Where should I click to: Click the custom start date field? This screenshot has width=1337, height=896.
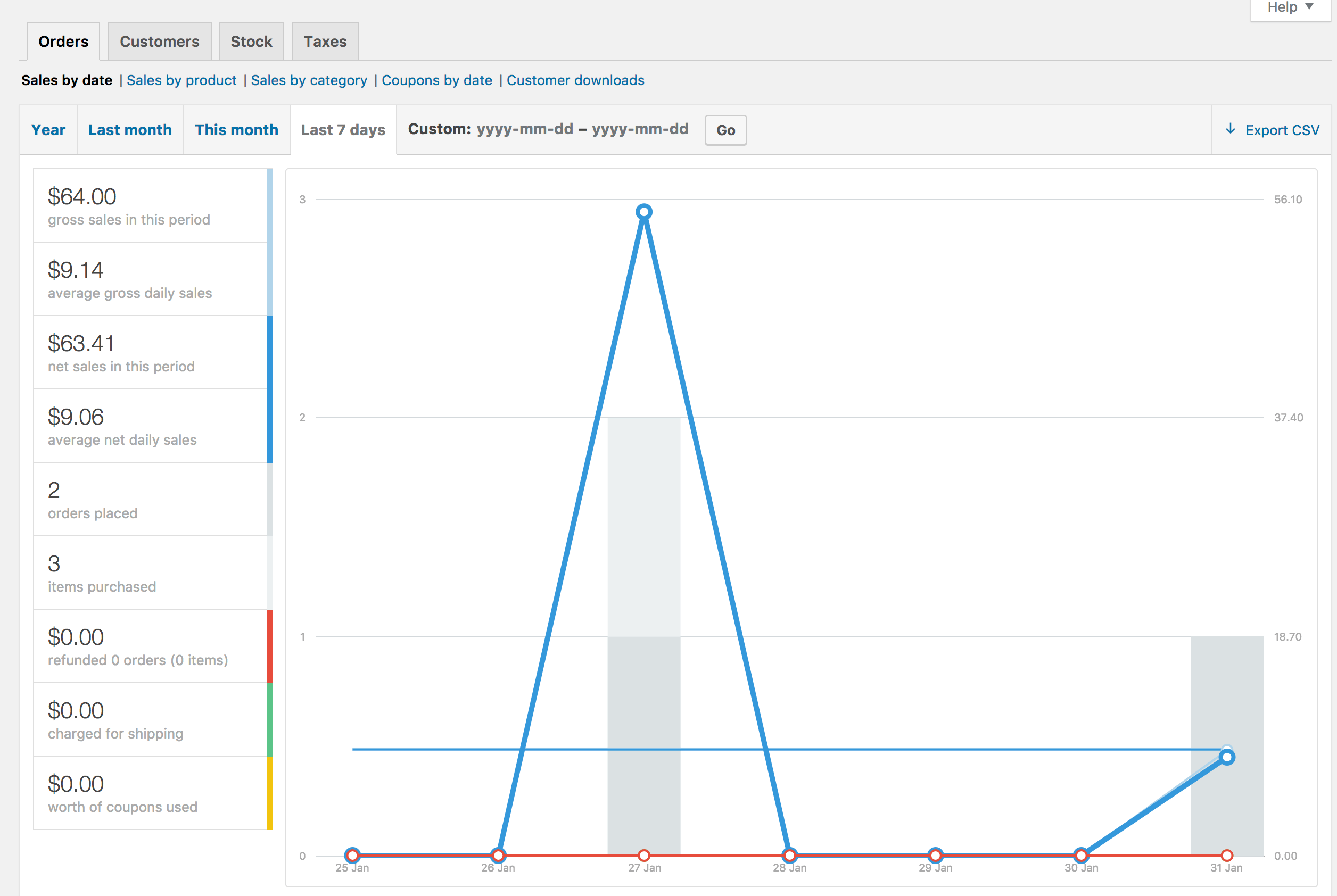(x=524, y=129)
